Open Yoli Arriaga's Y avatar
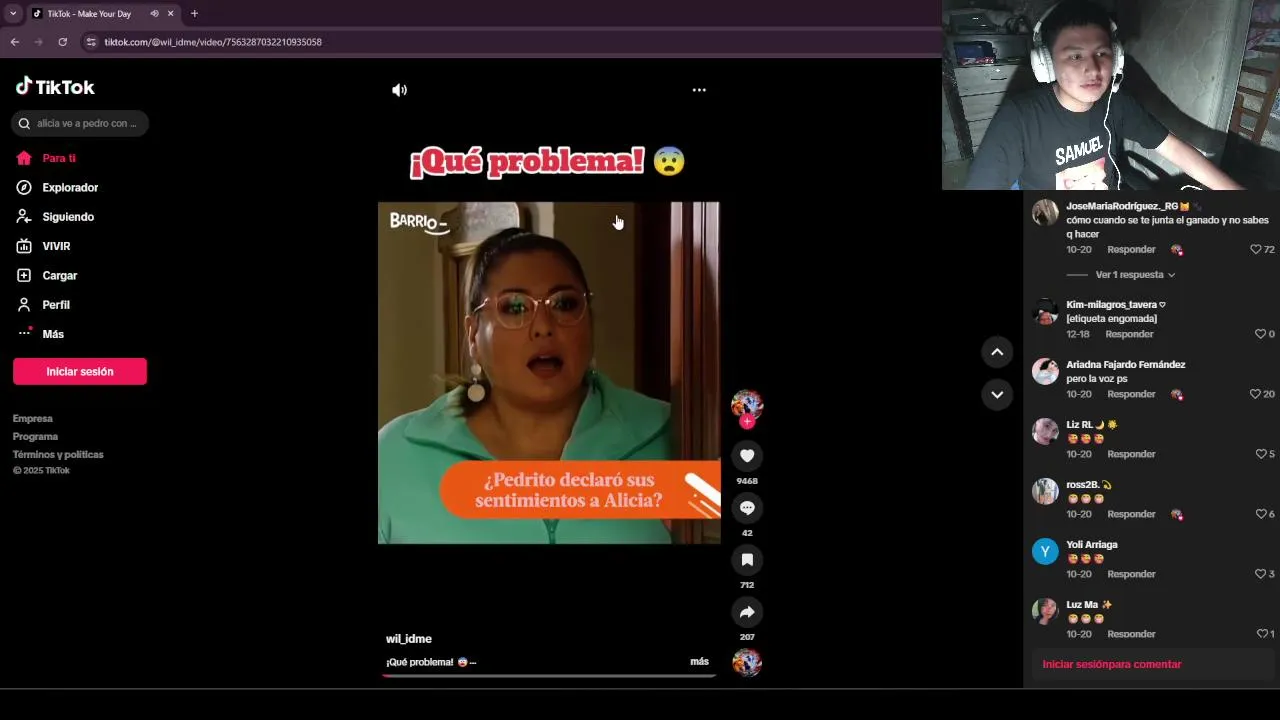The image size is (1280, 720). pyautogui.click(x=1045, y=551)
